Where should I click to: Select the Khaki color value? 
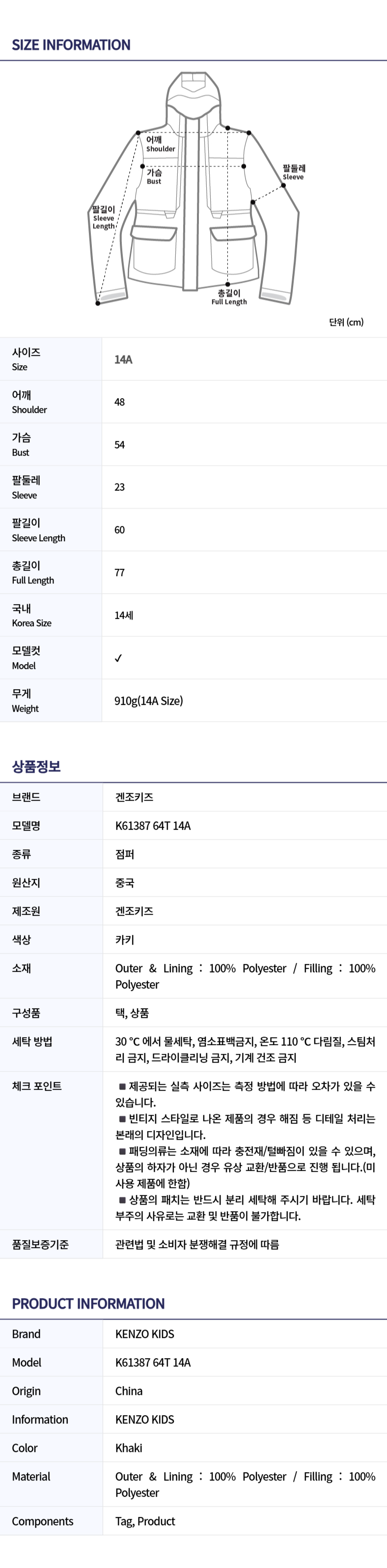[x=129, y=1448]
